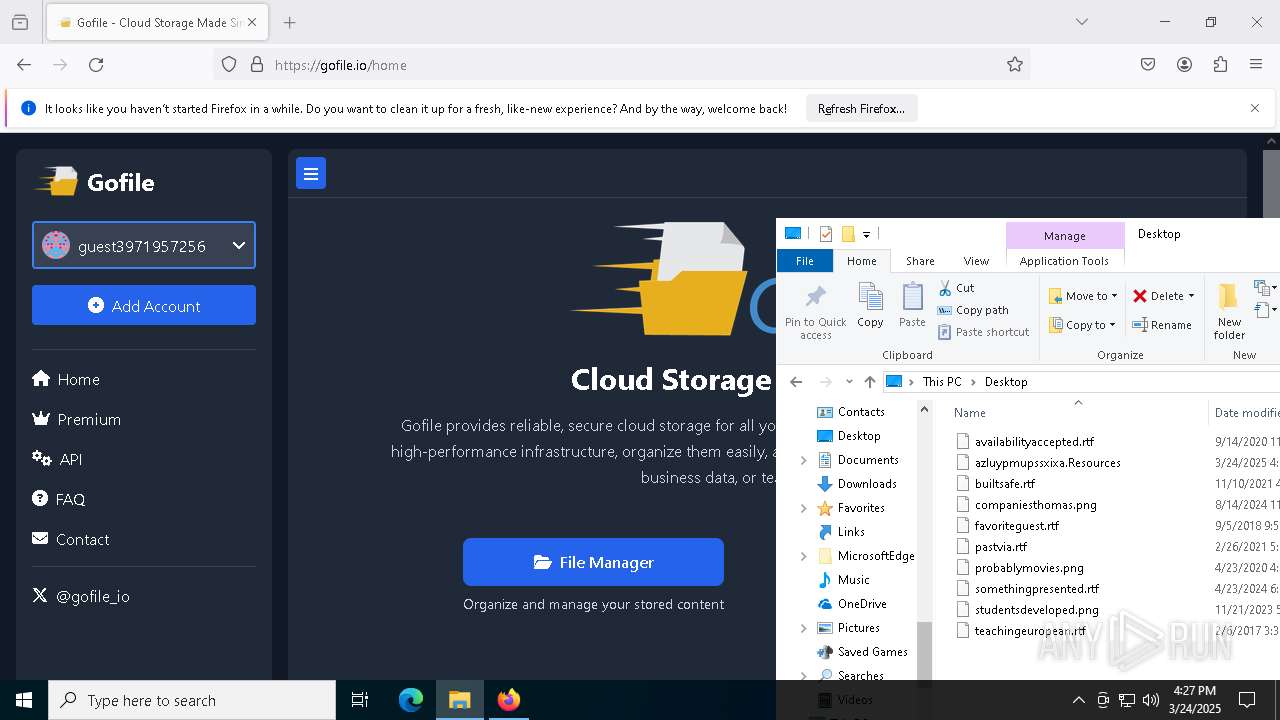Select the file probablymovies.png
Image resolution: width=1280 pixels, height=720 pixels.
tap(1029, 568)
